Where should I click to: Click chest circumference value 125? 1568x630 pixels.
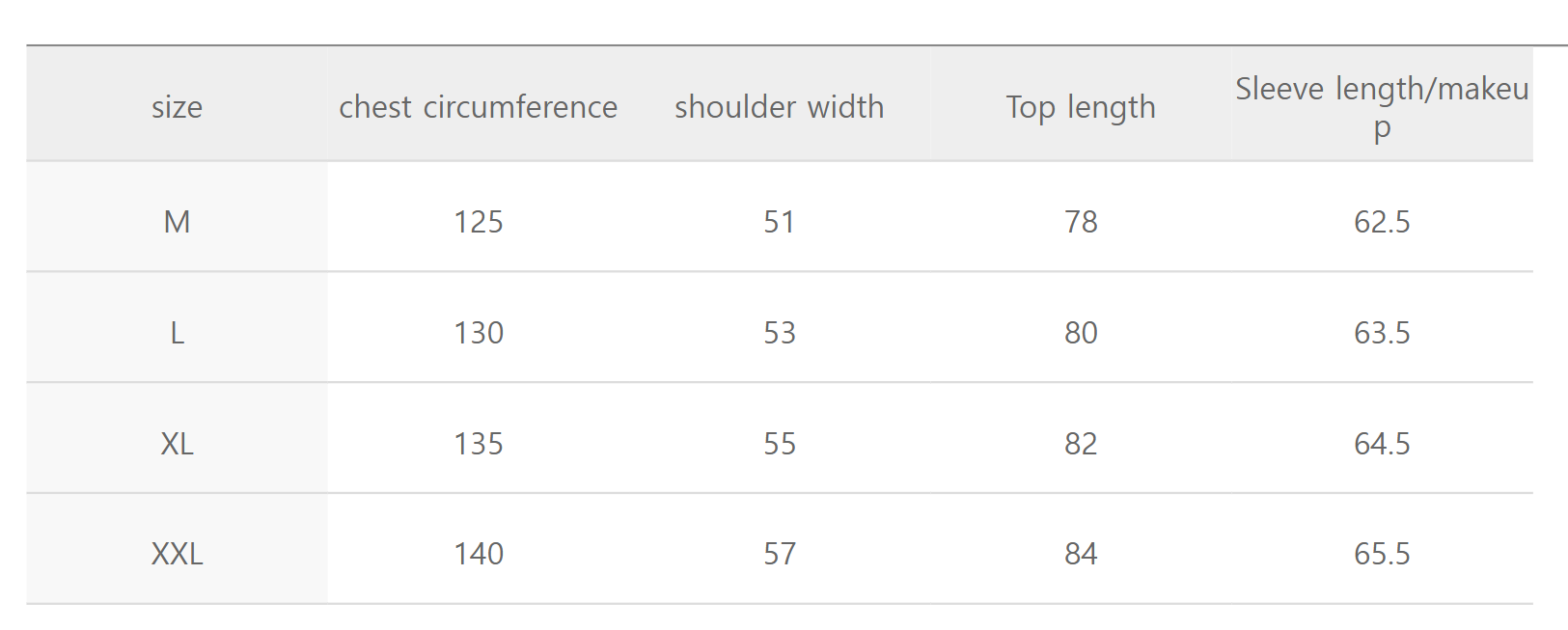pos(479,222)
